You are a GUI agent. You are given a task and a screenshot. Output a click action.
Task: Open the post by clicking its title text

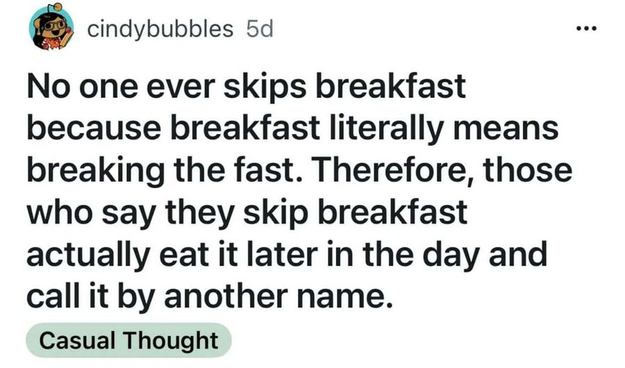point(299,191)
